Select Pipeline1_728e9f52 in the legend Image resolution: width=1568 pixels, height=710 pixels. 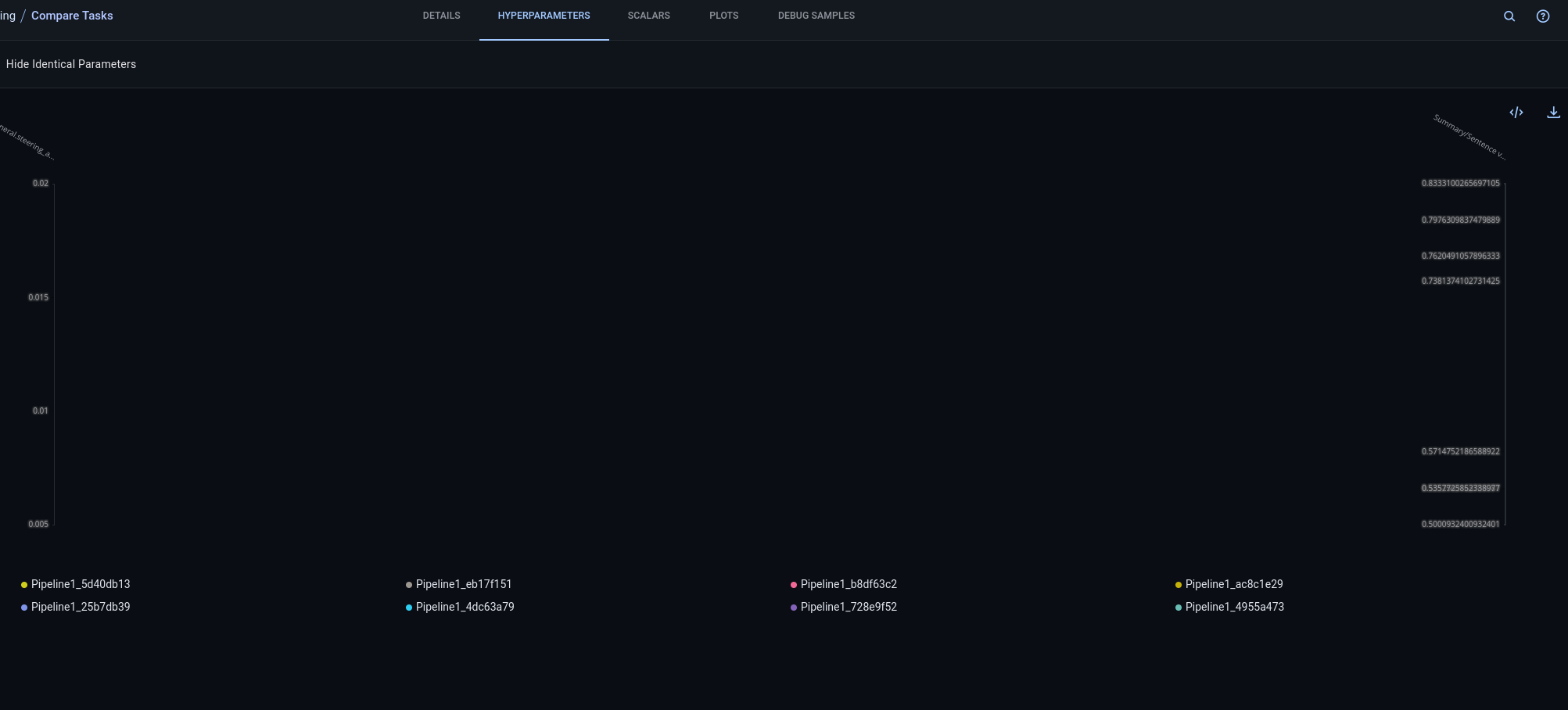849,607
